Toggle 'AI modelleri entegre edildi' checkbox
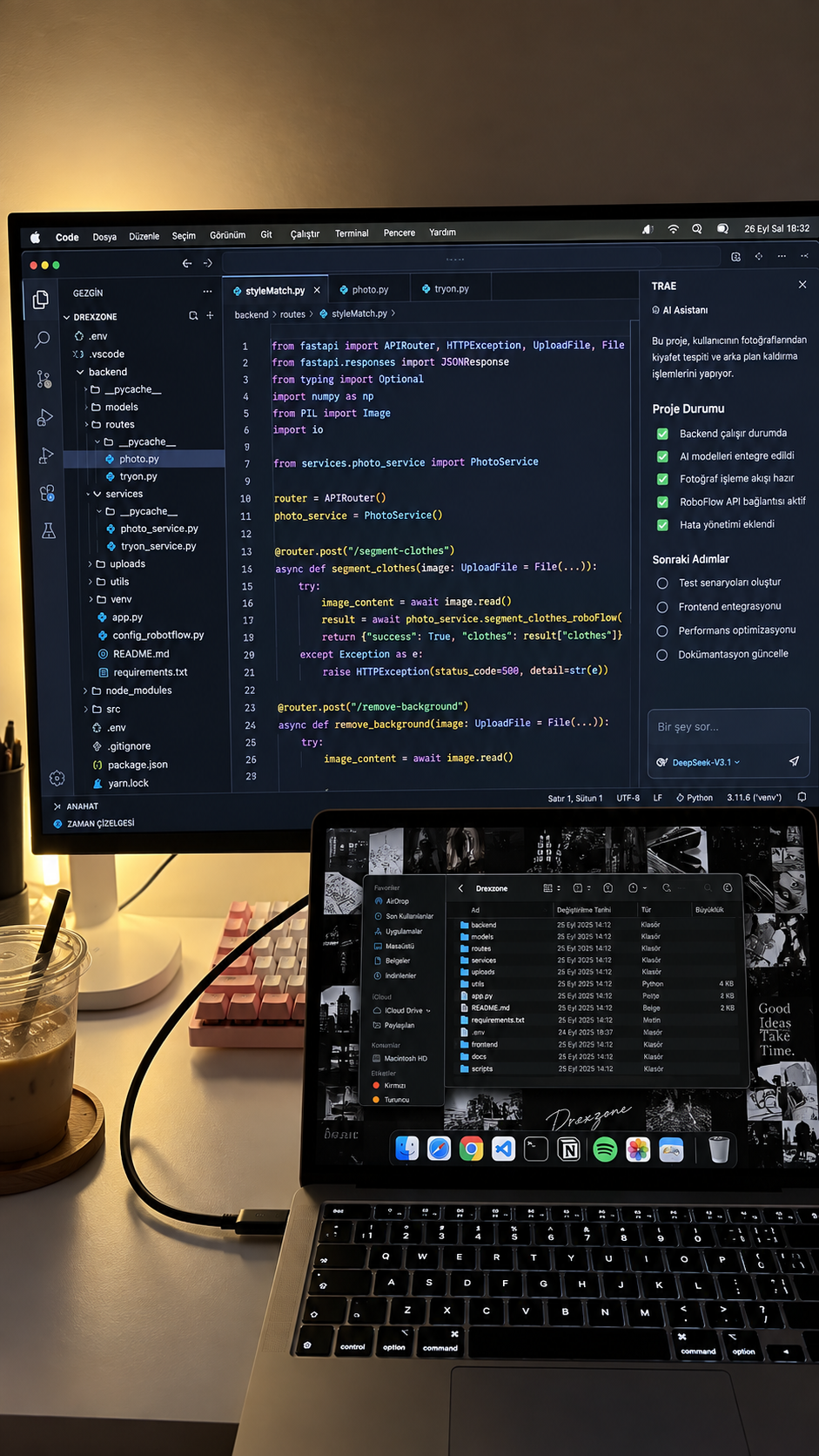The height and width of the screenshot is (1456, 819). [662, 456]
